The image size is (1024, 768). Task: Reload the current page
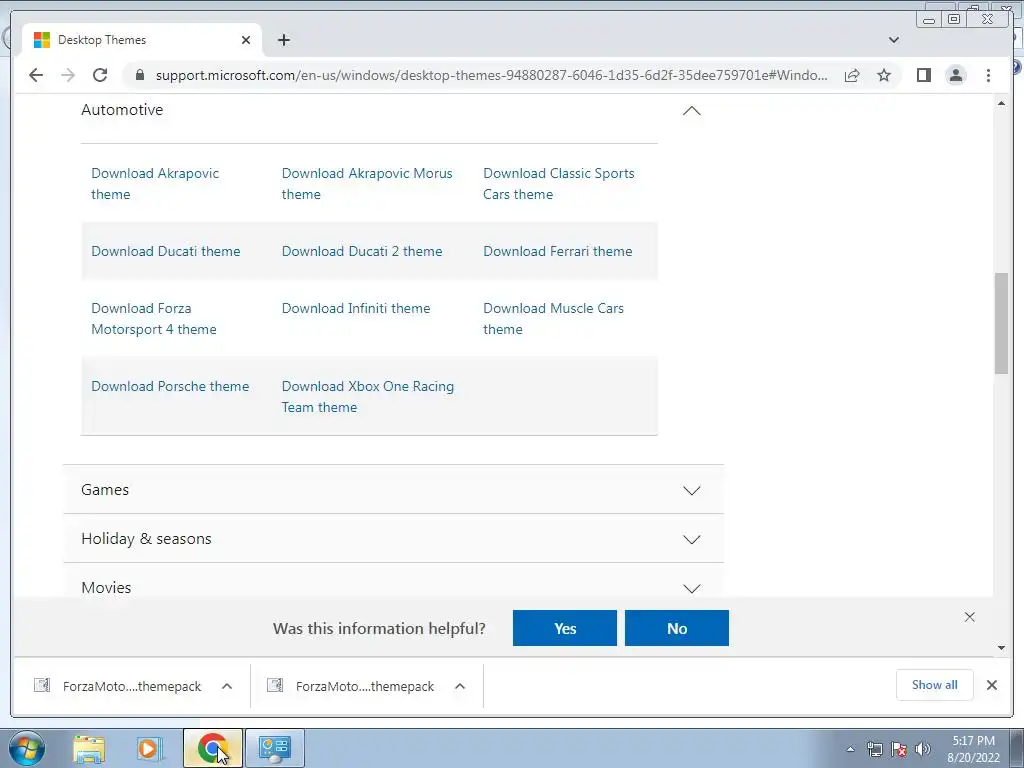[x=100, y=75]
